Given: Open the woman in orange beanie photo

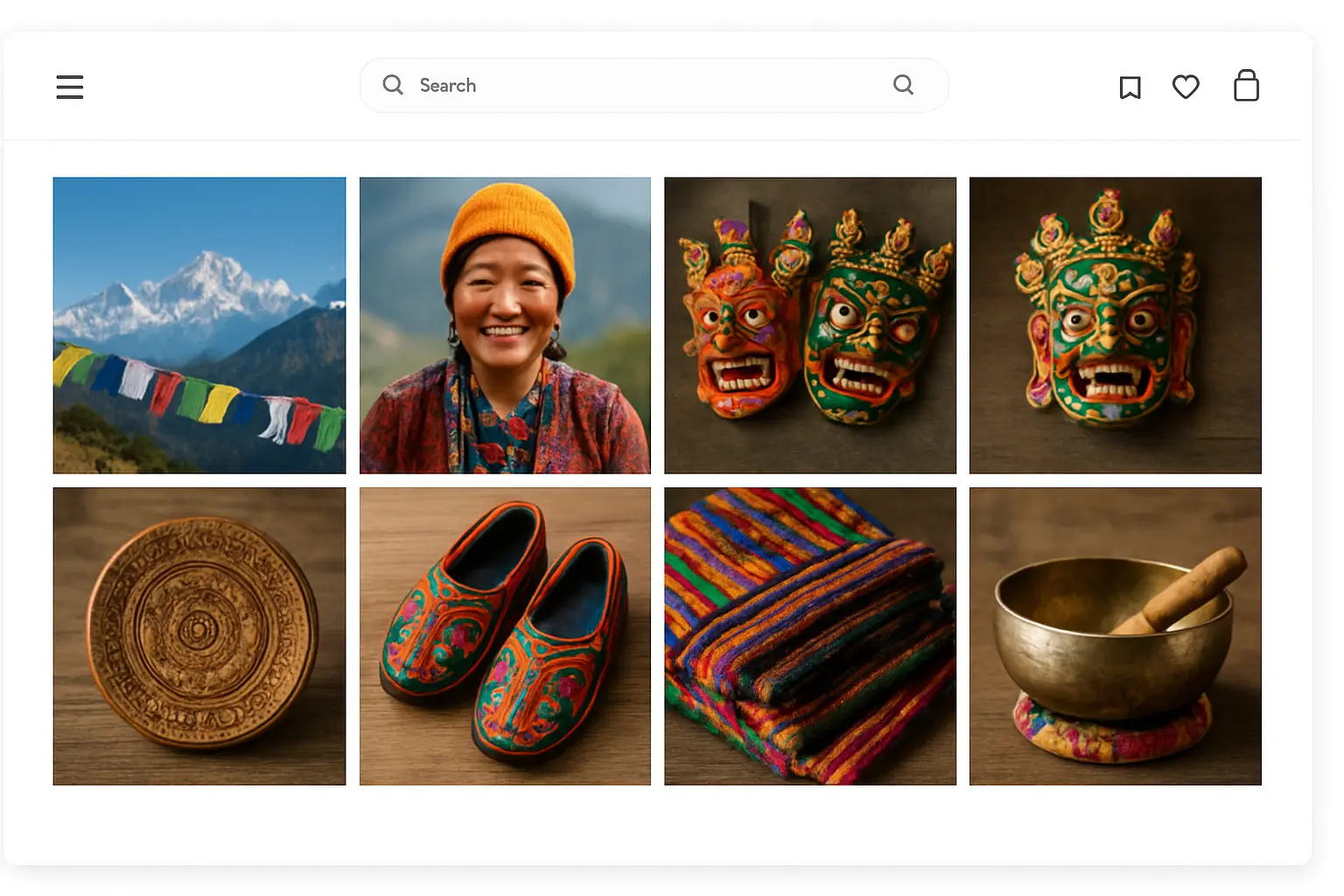Looking at the screenshot, I should click(505, 325).
